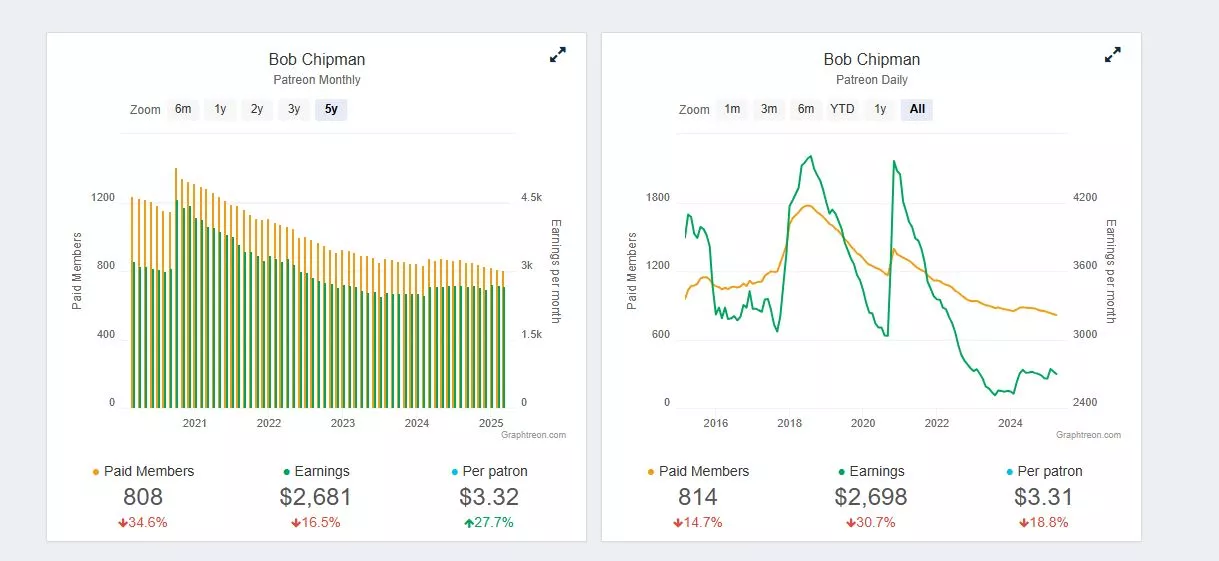Click the $2,698 earnings value

[x=871, y=497]
